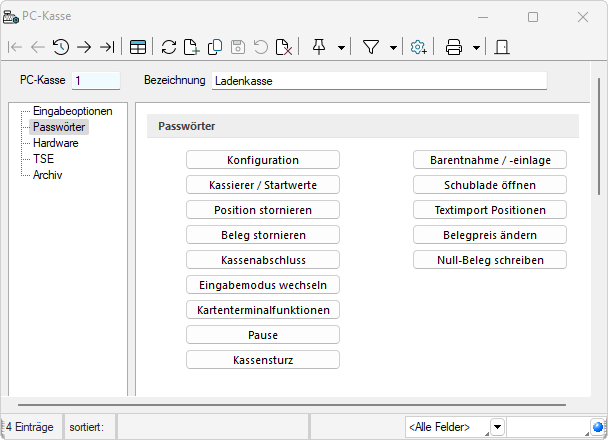608x440 pixels.
Task: Open the filter dropdown arrow
Action: [x=393, y=48]
